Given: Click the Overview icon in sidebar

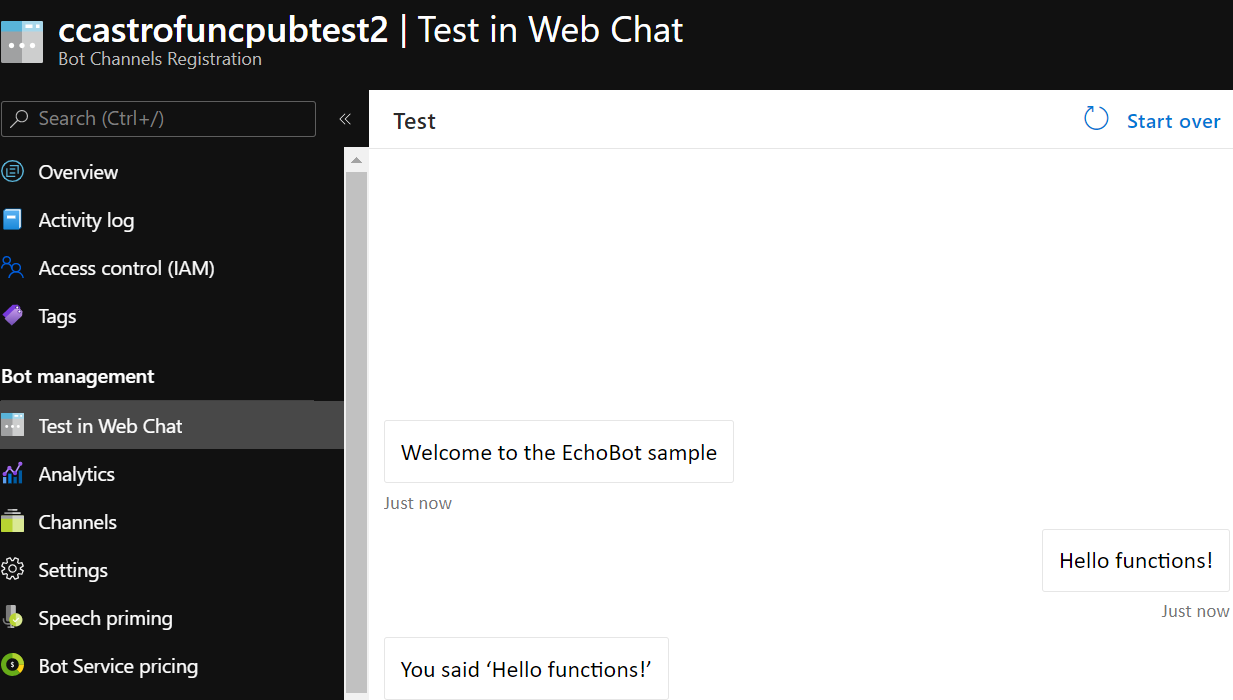Looking at the screenshot, I should point(13,172).
